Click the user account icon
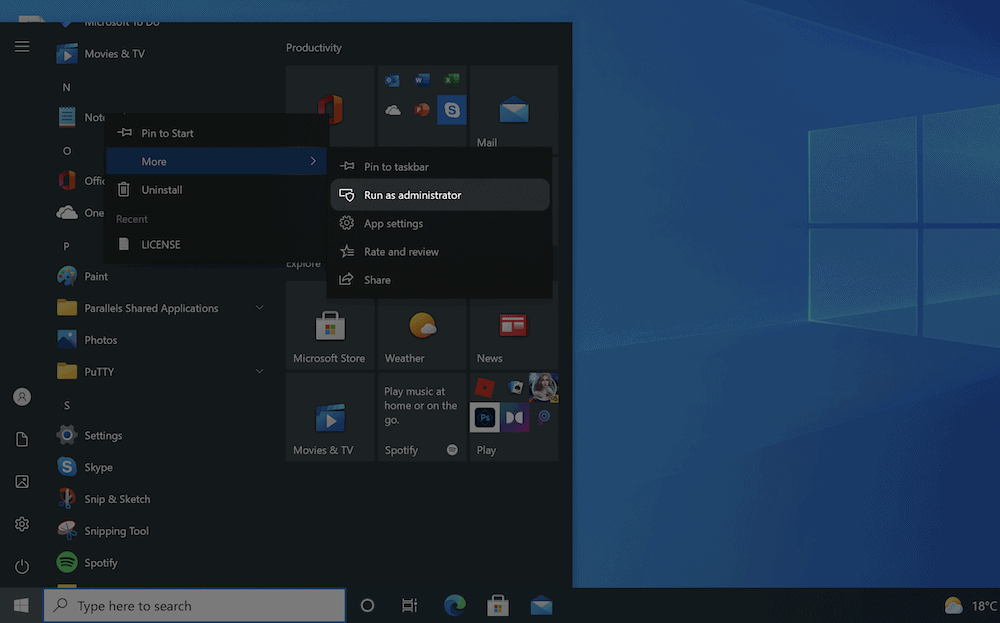1000x623 pixels. coord(22,397)
